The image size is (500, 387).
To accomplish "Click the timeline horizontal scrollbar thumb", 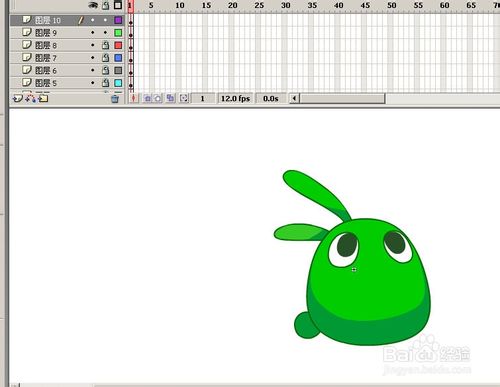I will click(x=342, y=98).
